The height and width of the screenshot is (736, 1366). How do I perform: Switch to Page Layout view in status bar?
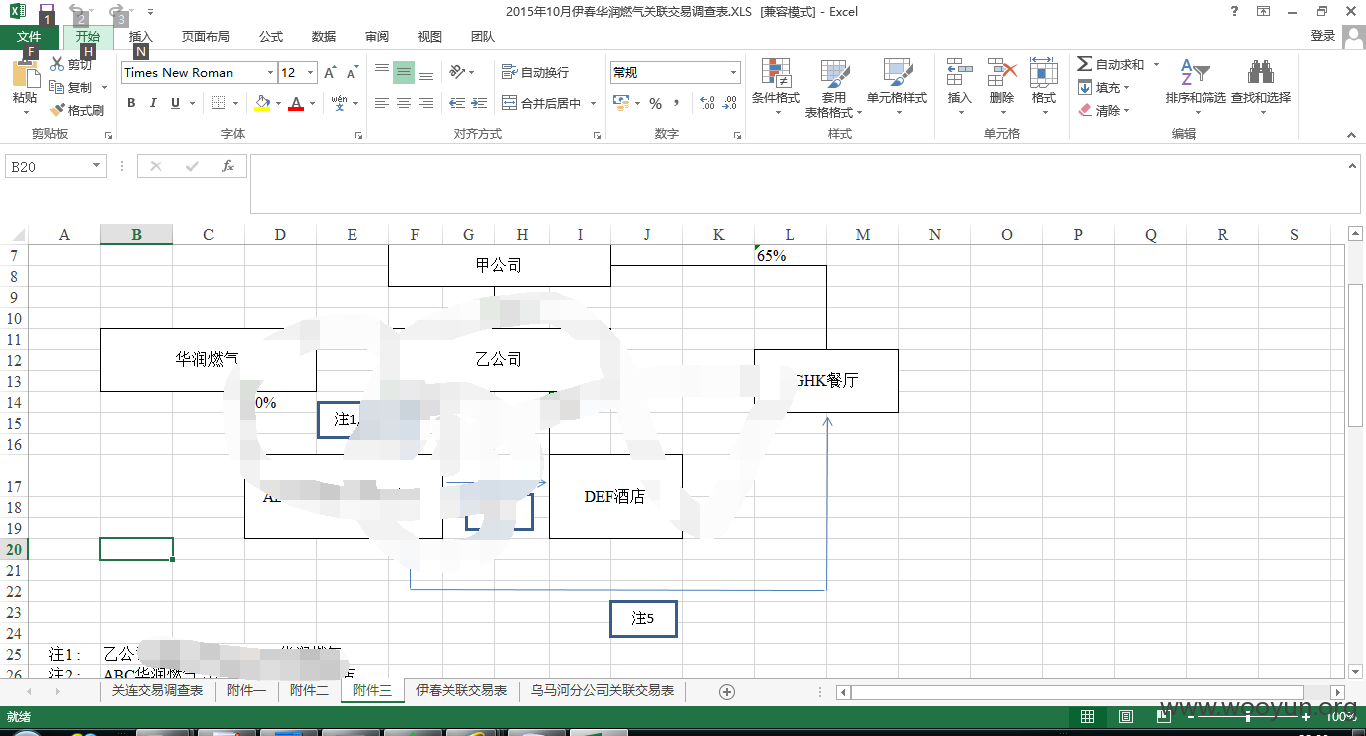(x=1126, y=717)
